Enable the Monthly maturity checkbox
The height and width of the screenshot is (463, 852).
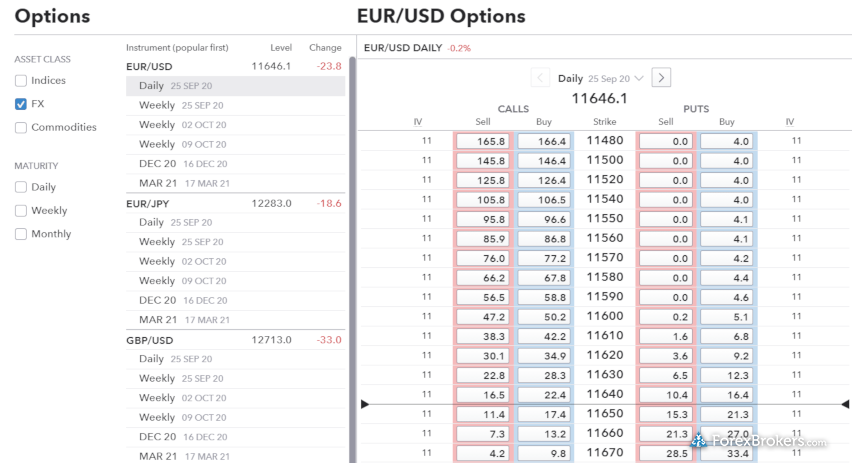pos(21,234)
